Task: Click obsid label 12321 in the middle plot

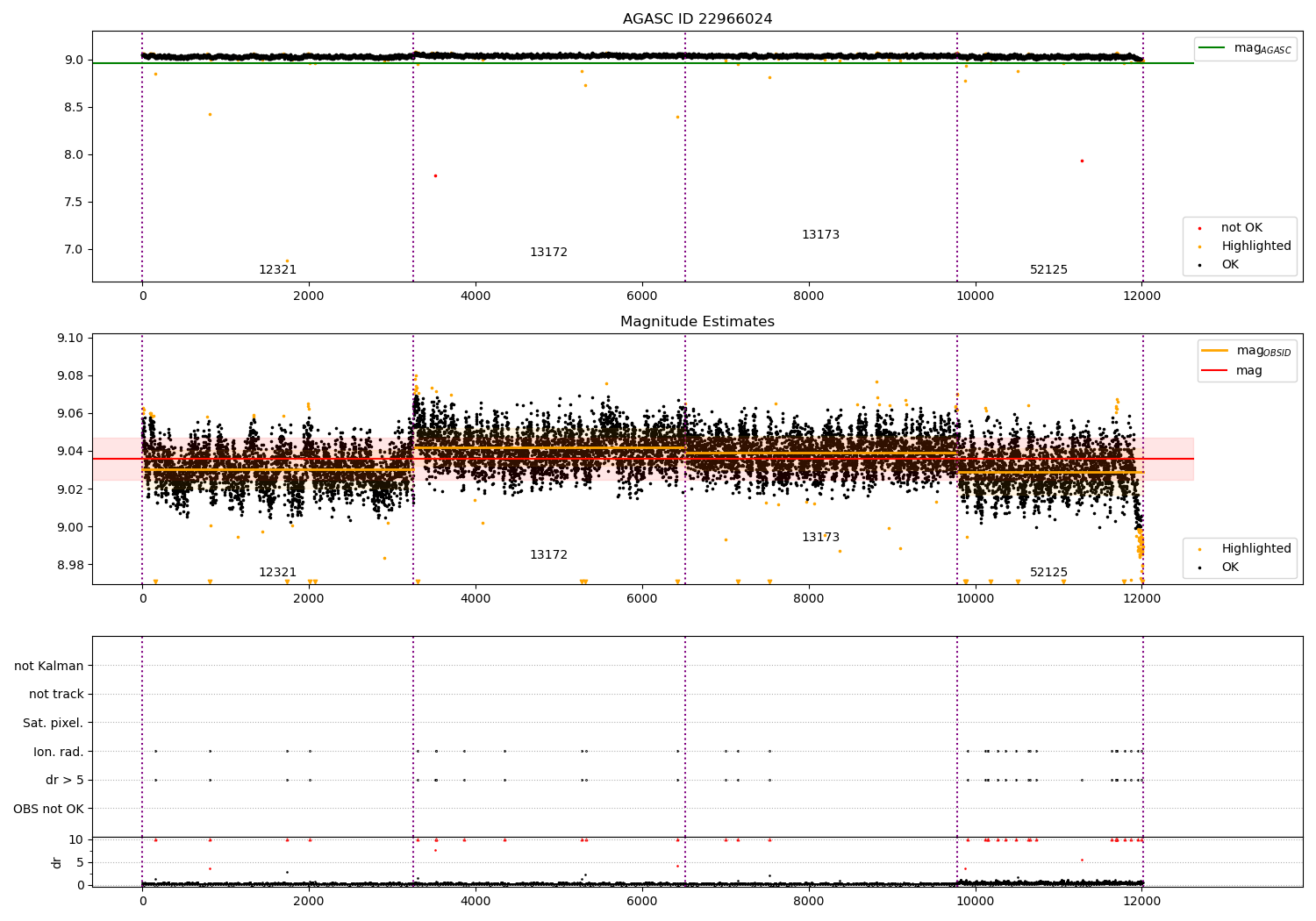Action: coord(277,573)
